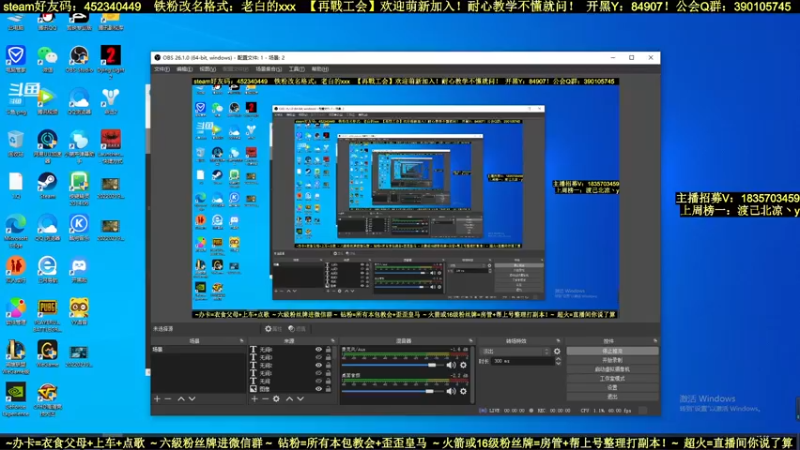Toggle 工作室模式 studio mode
800x450 pixels.
(612, 379)
